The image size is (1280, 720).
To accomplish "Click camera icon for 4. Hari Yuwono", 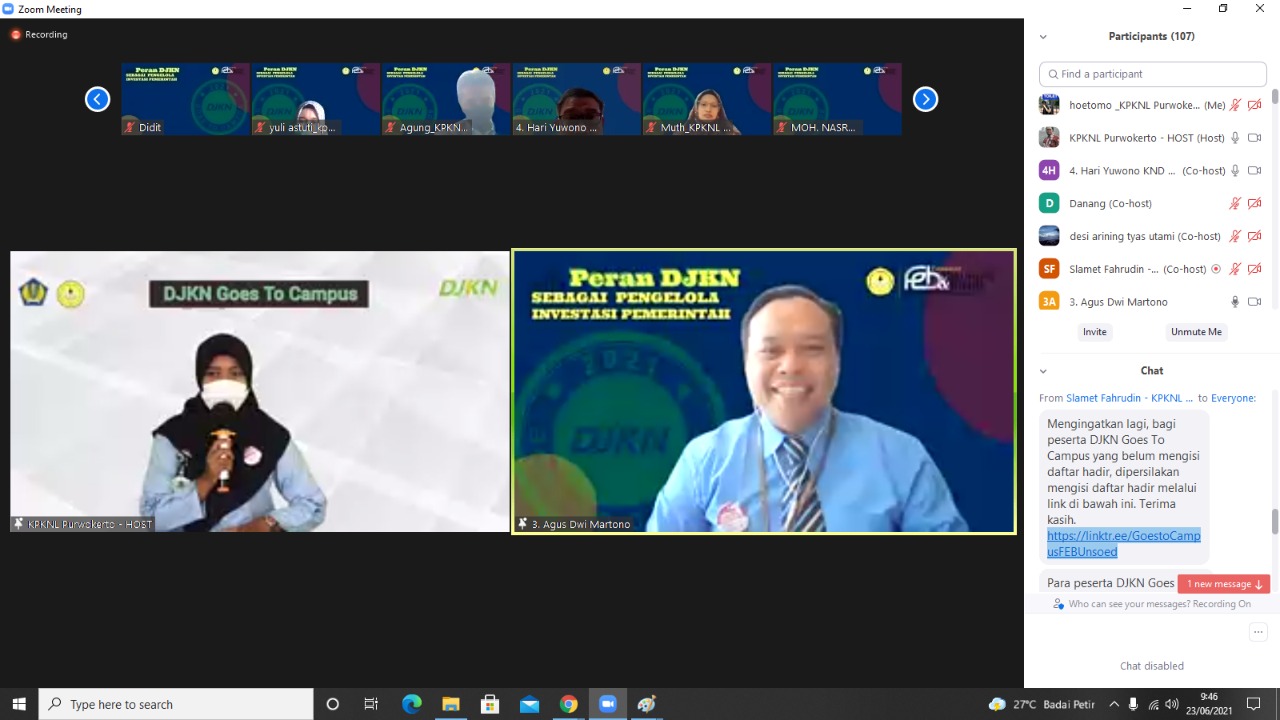I will click(x=1254, y=171).
